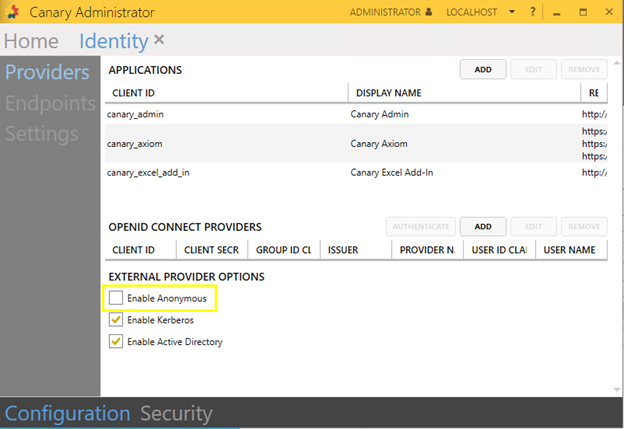This screenshot has height=429, width=624.
Task: Click Edit for OpenID Connect Providers
Action: click(x=534, y=226)
